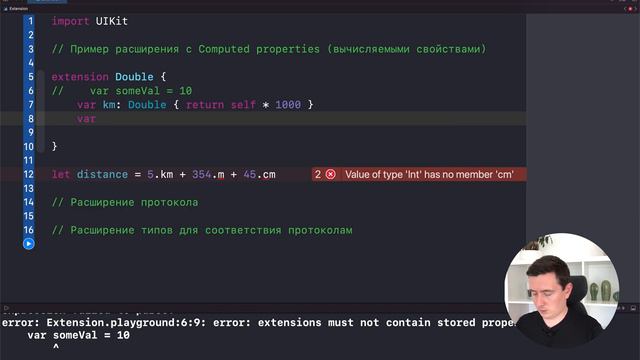
Task: Click line number 1 in gutter
Action: (30, 21)
